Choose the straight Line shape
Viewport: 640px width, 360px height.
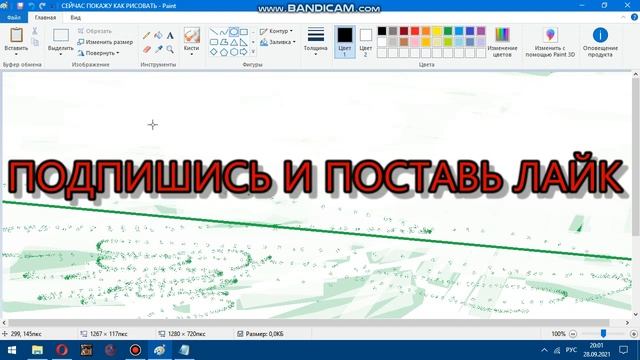pyautogui.click(x=213, y=32)
